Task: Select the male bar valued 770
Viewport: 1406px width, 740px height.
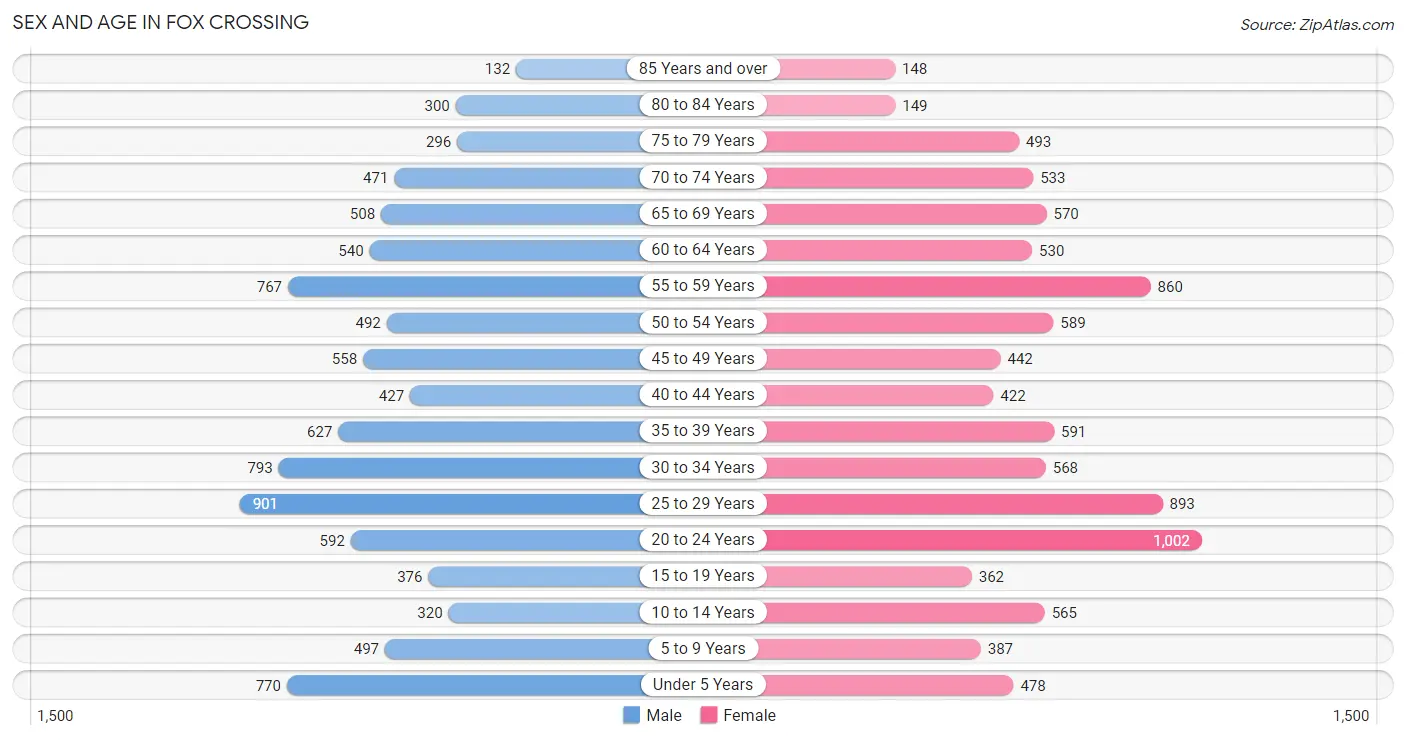Action: [x=464, y=685]
